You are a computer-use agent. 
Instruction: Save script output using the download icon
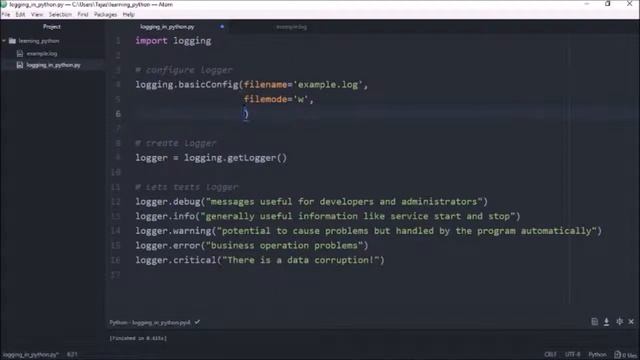coord(607,322)
